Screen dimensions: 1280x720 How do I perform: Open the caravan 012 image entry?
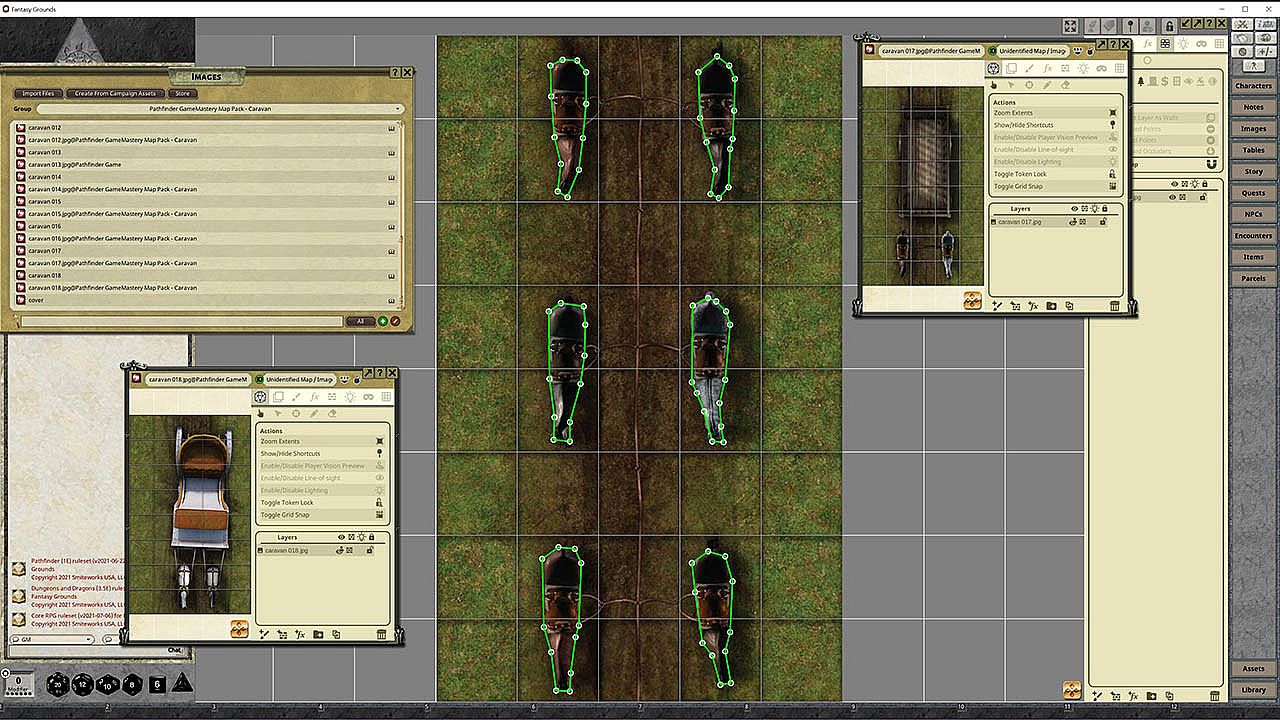[206, 128]
